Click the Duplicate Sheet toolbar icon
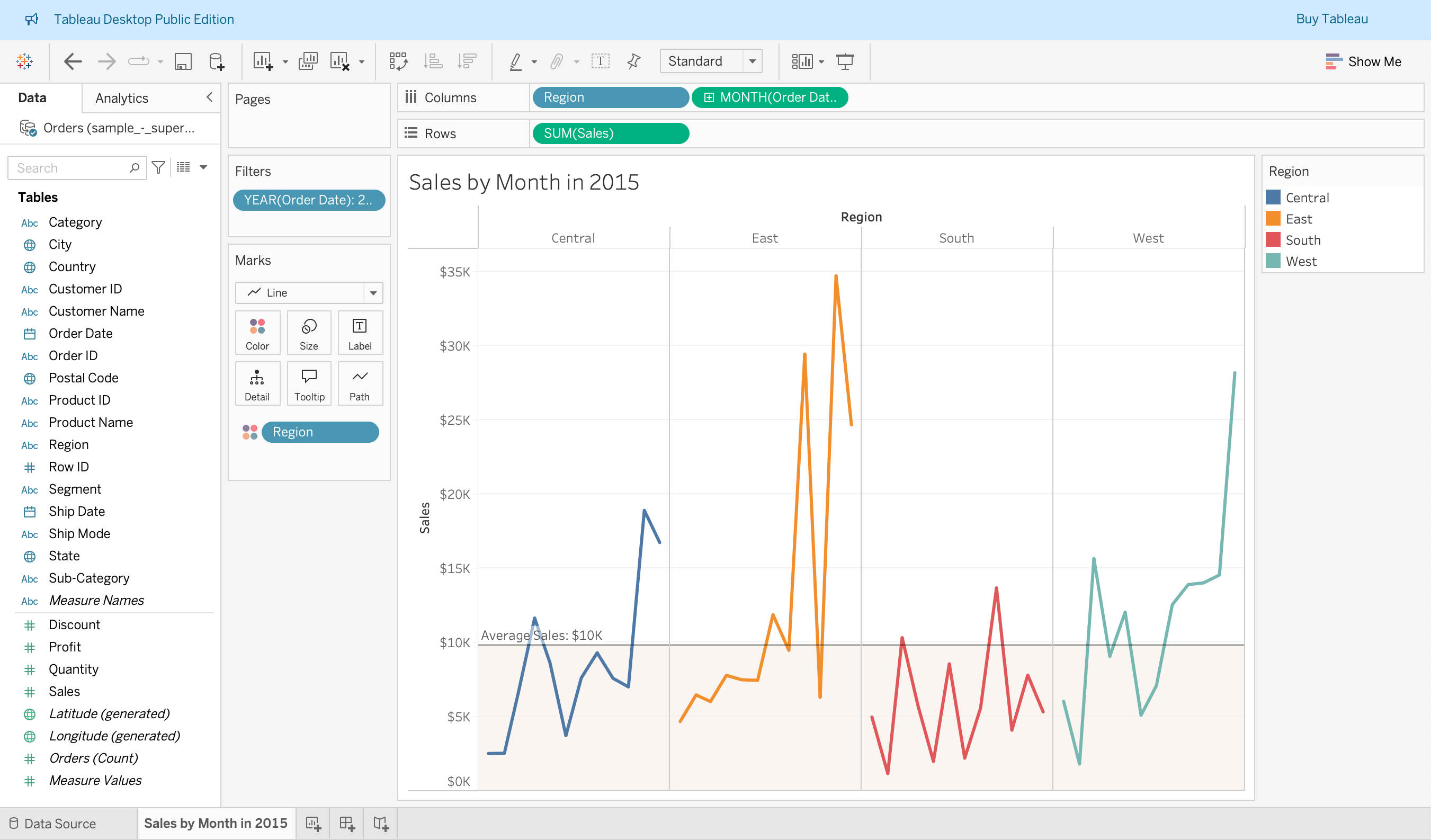The image size is (1431, 840). pos(307,61)
